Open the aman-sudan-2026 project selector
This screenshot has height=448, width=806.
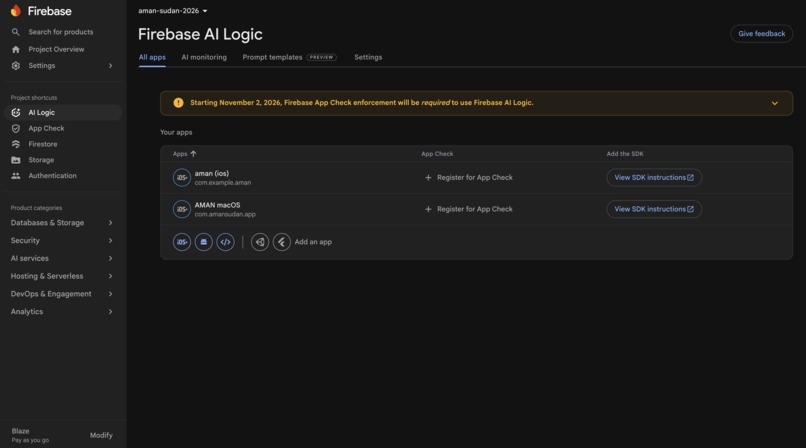pos(173,11)
